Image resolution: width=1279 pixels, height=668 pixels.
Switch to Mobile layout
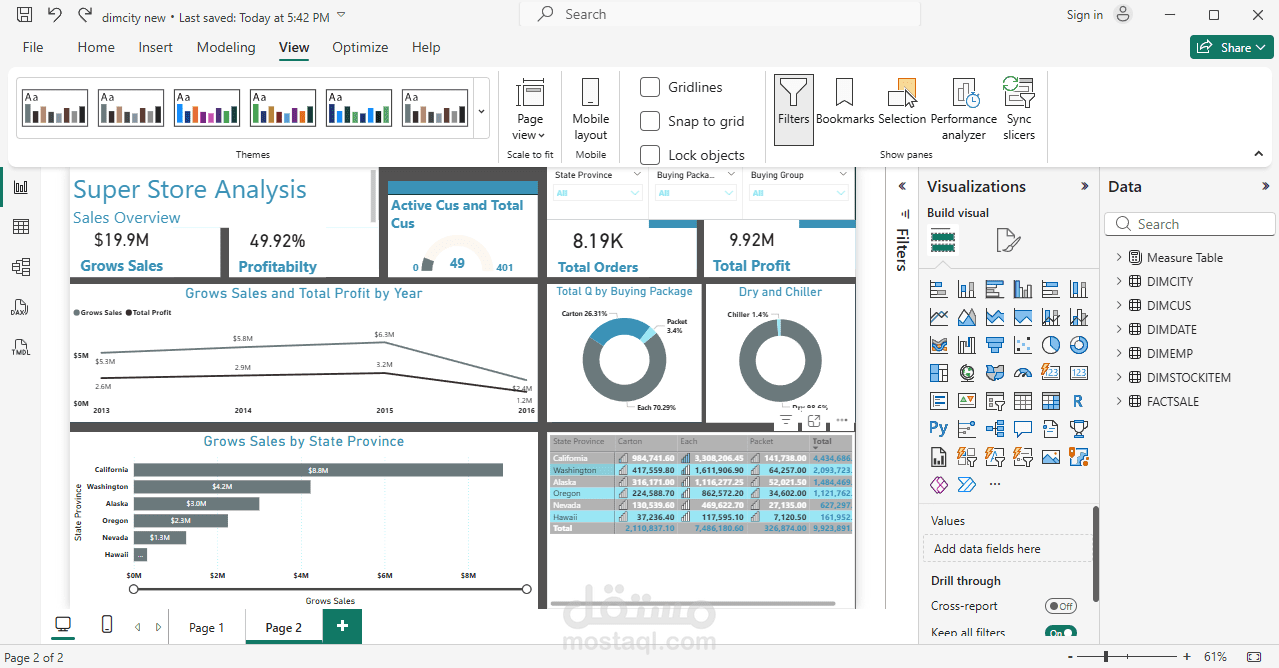click(x=590, y=110)
